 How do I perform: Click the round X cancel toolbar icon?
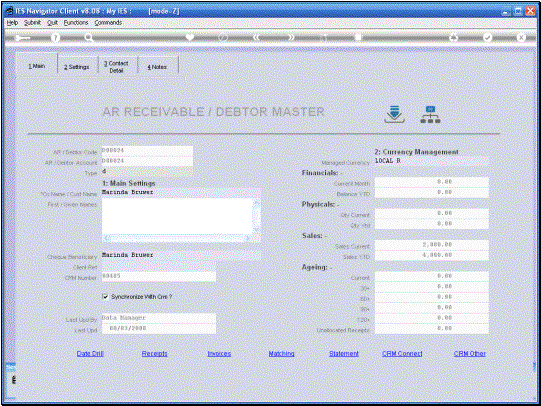tap(521, 37)
